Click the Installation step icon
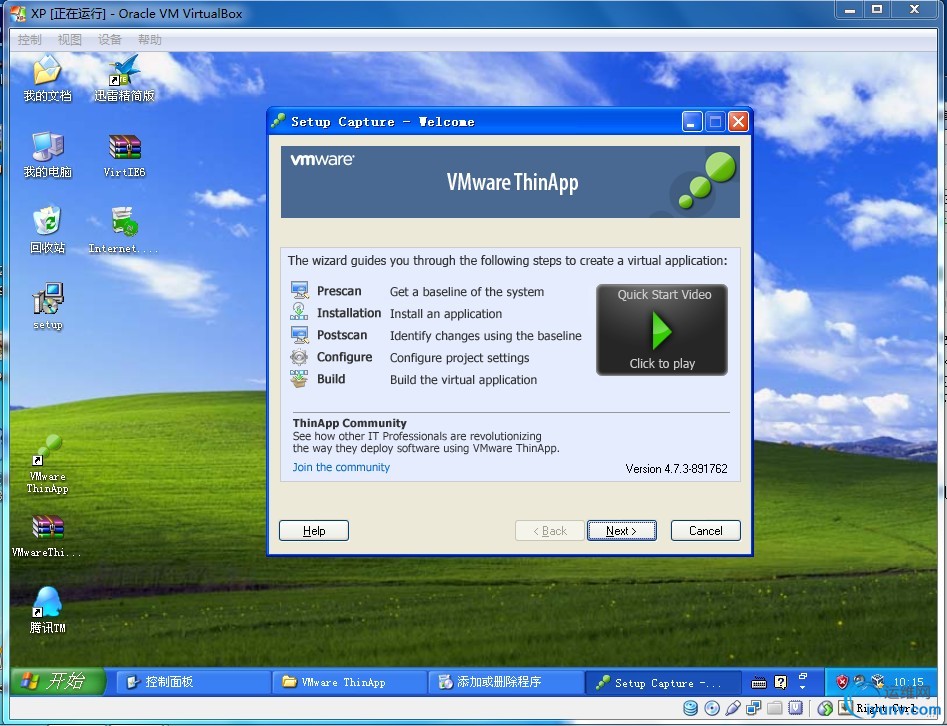947x726 pixels. [299, 312]
